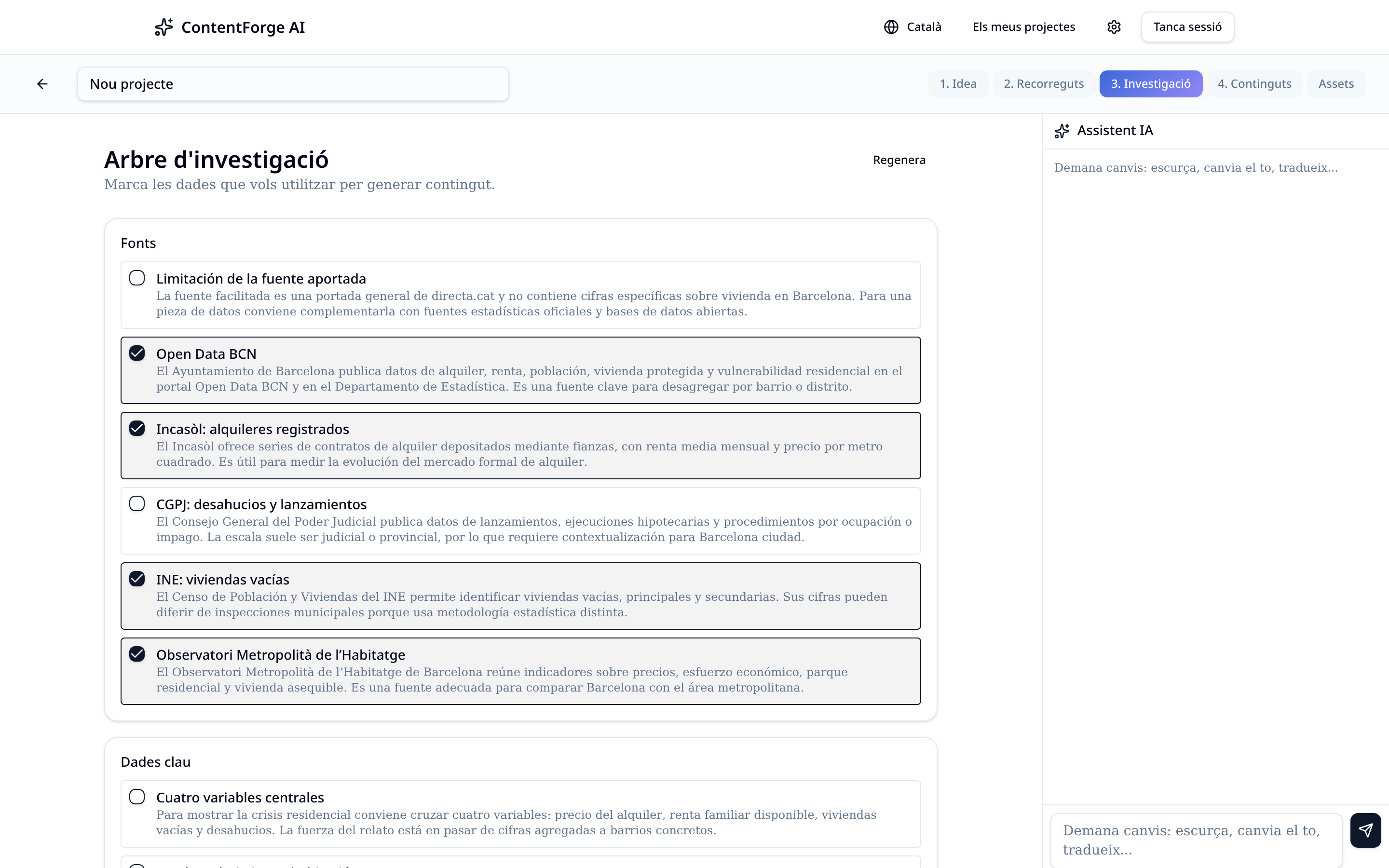Go back using the left arrow icon
The width and height of the screenshot is (1389, 868).
point(42,84)
